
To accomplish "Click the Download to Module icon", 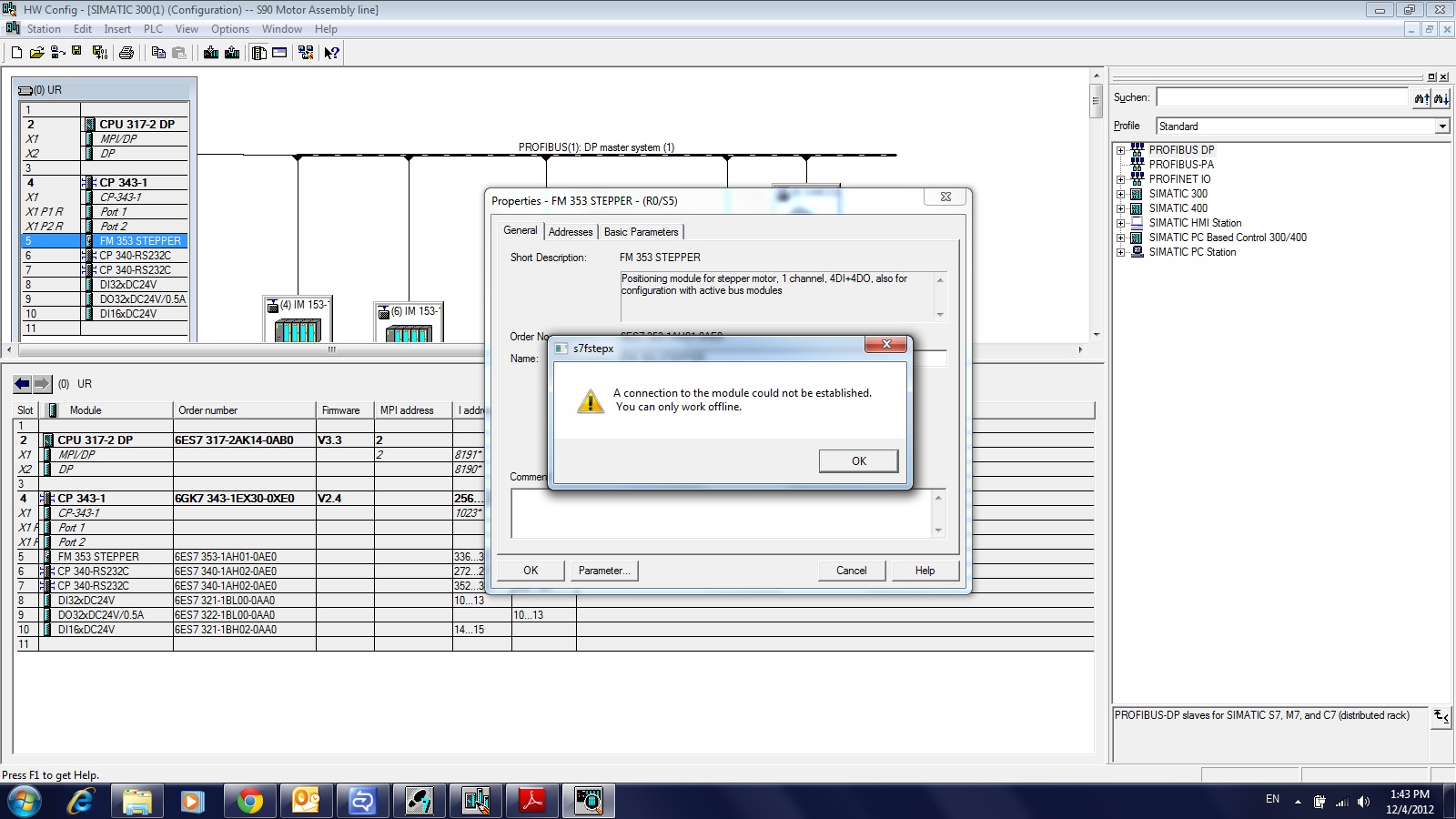I will 211,53.
